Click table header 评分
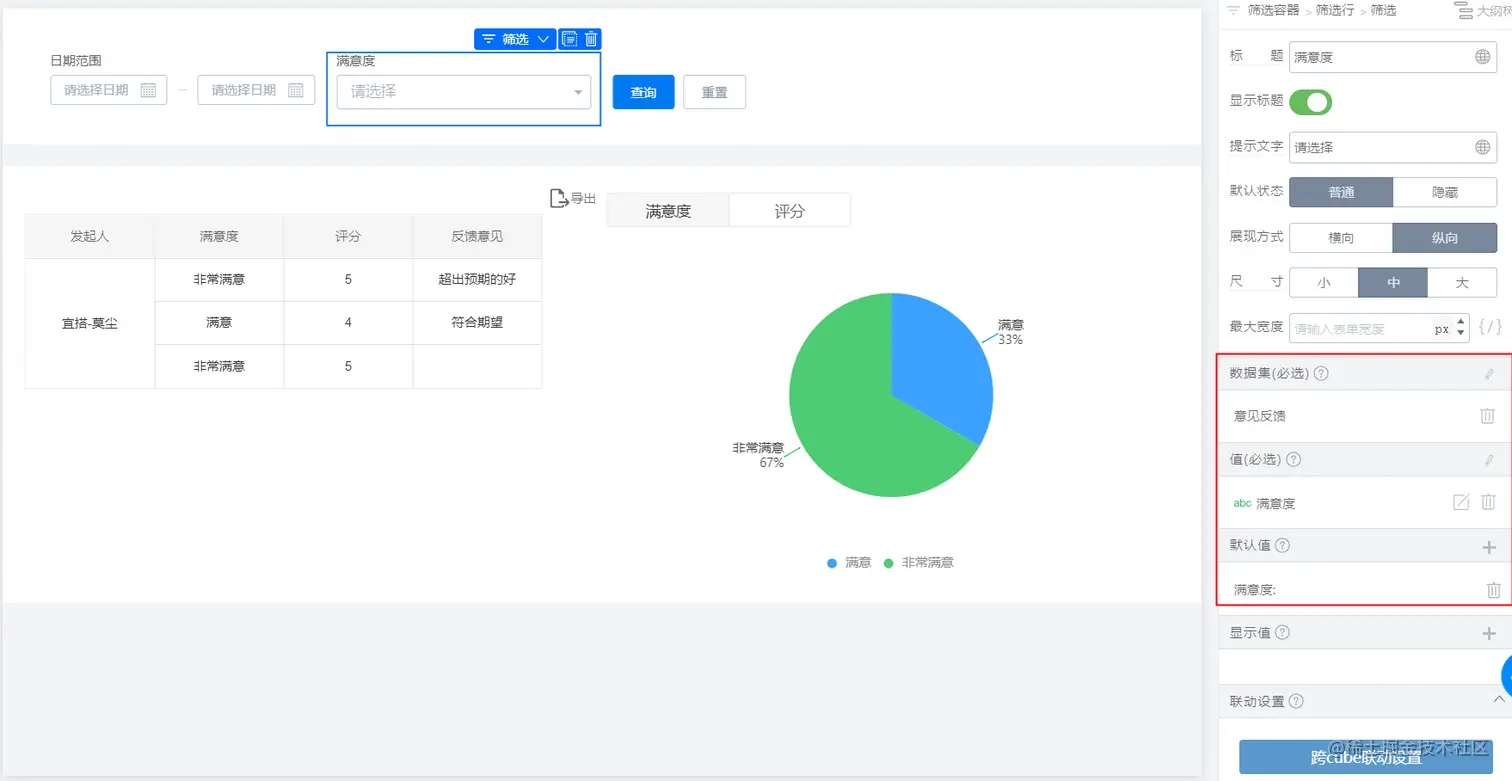Screen dimensions: 1512x781 click(348, 237)
